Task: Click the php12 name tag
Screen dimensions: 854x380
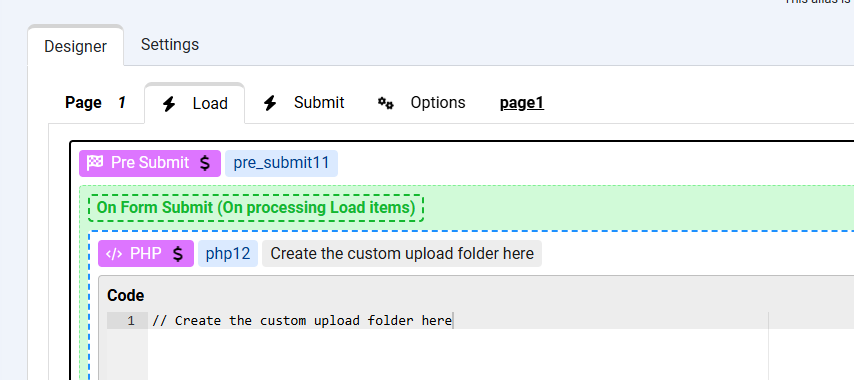Action: [x=228, y=254]
